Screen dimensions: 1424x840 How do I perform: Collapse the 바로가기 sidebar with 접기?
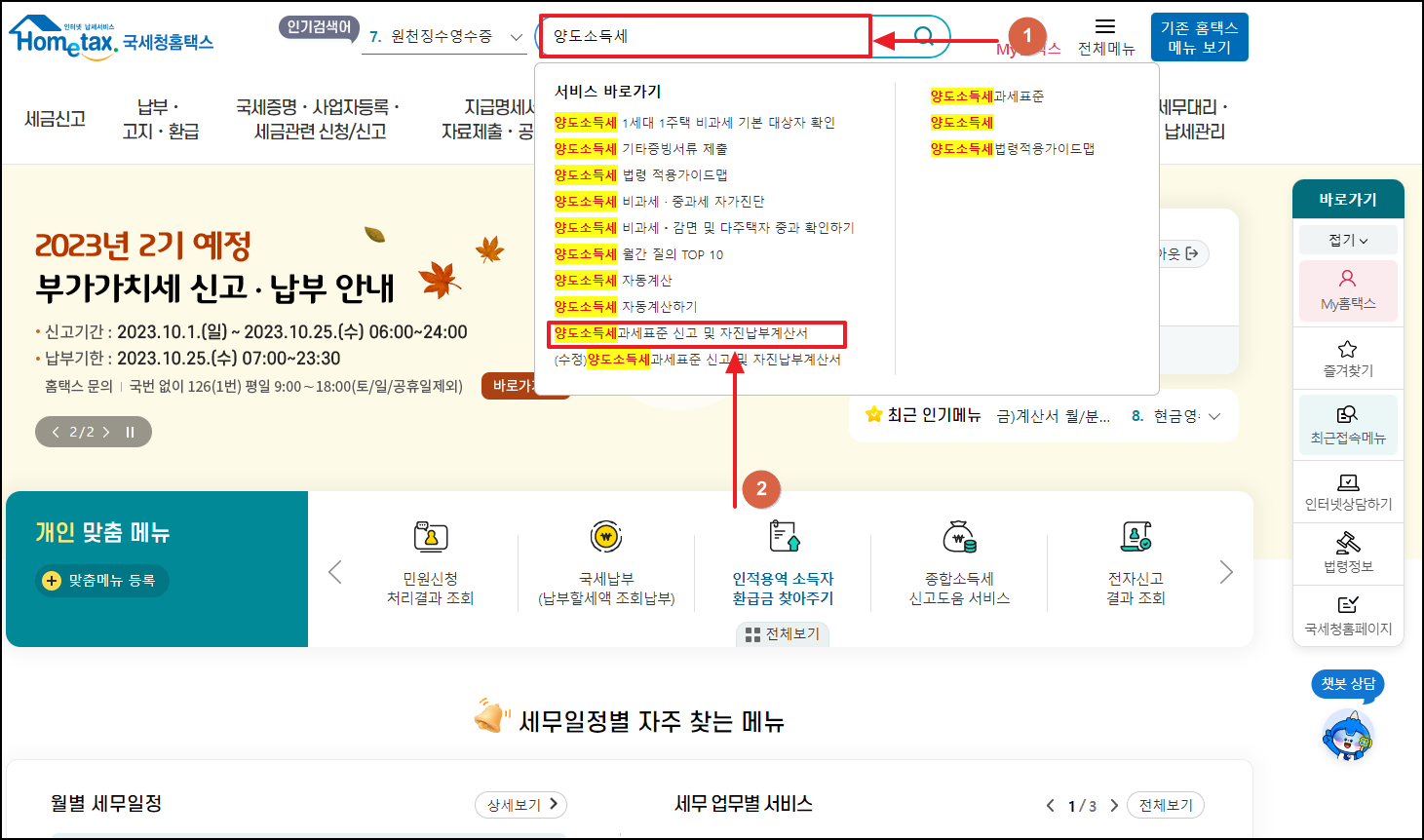1348,240
